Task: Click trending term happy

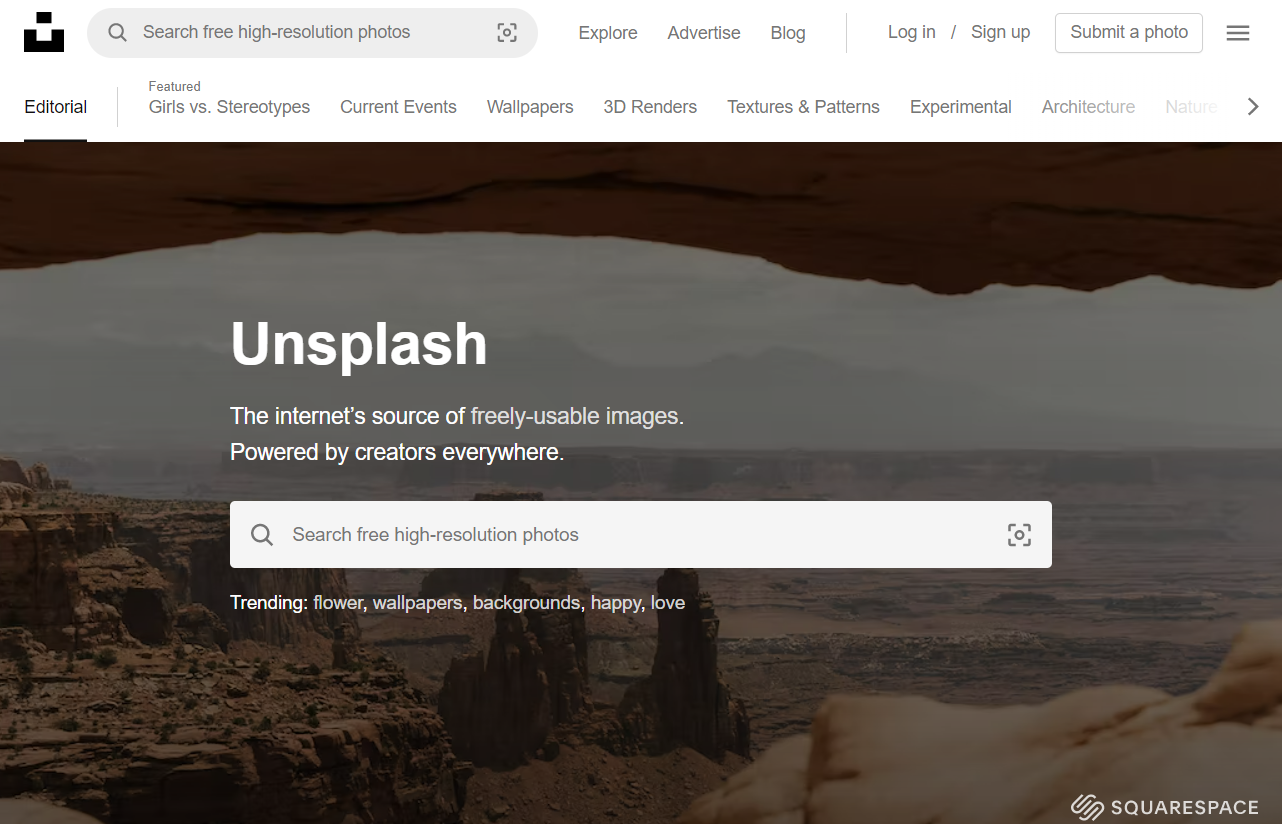Action: (x=616, y=603)
